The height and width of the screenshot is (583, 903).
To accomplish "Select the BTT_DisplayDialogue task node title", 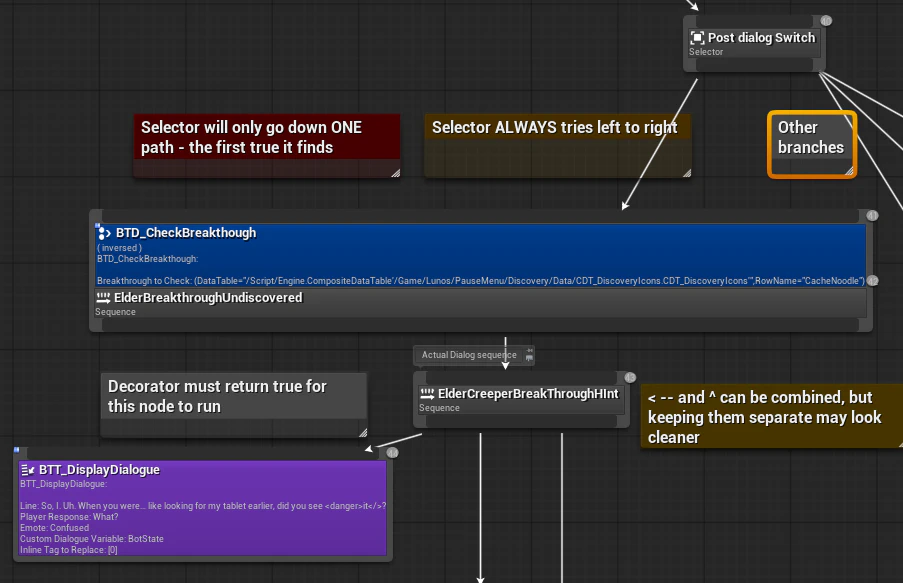I will click(99, 470).
